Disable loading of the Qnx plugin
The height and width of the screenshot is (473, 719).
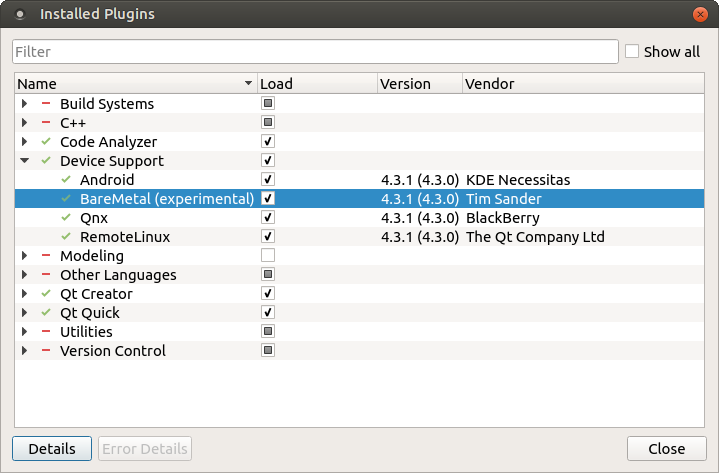268,218
